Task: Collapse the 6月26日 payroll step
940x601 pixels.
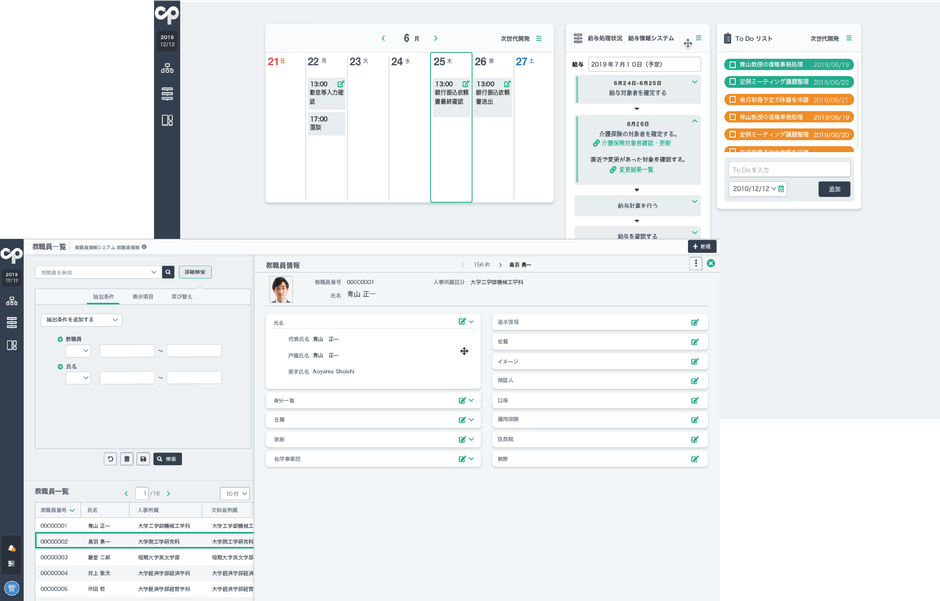Action: click(695, 121)
